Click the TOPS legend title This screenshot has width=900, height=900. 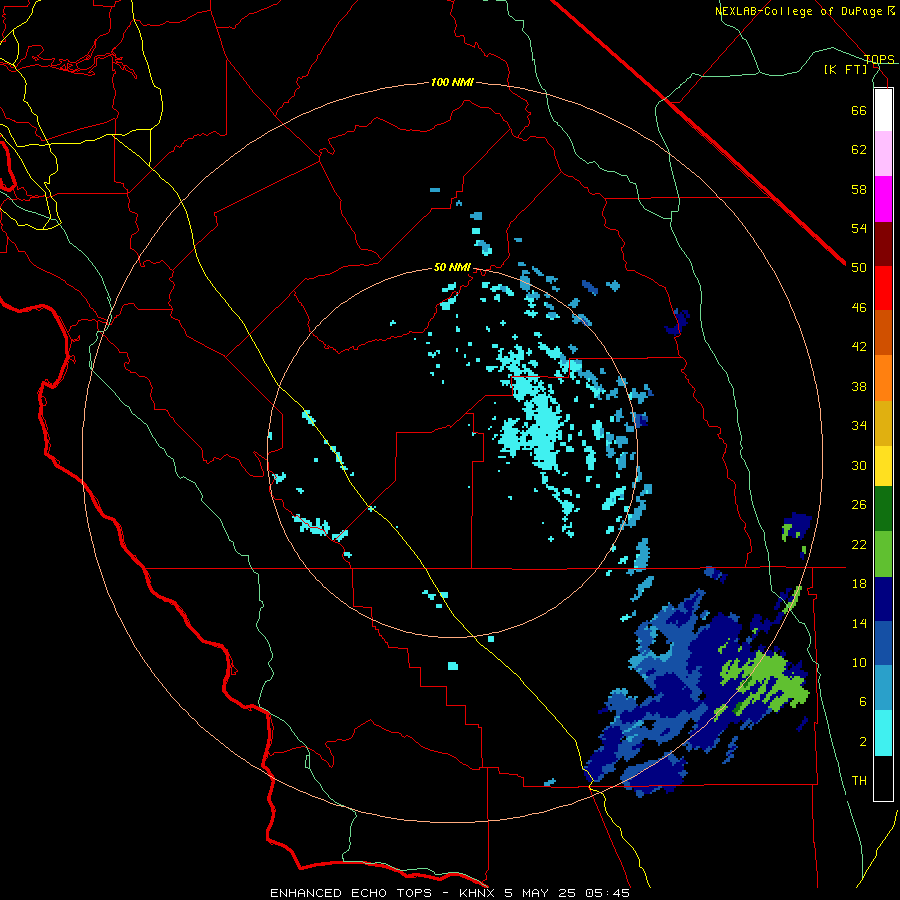pos(879,59)
